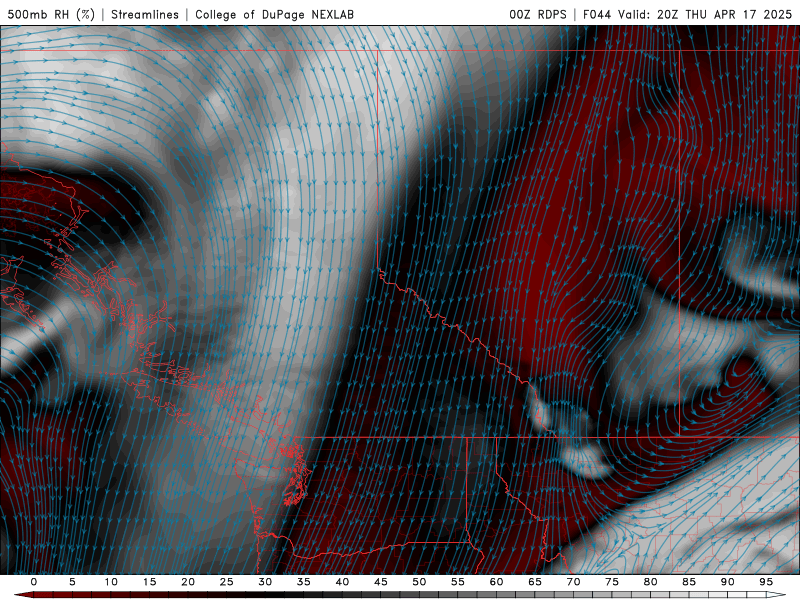Click the "College of DuPage NEXLAB" text

pyautogui.click(x=274, y=14)
